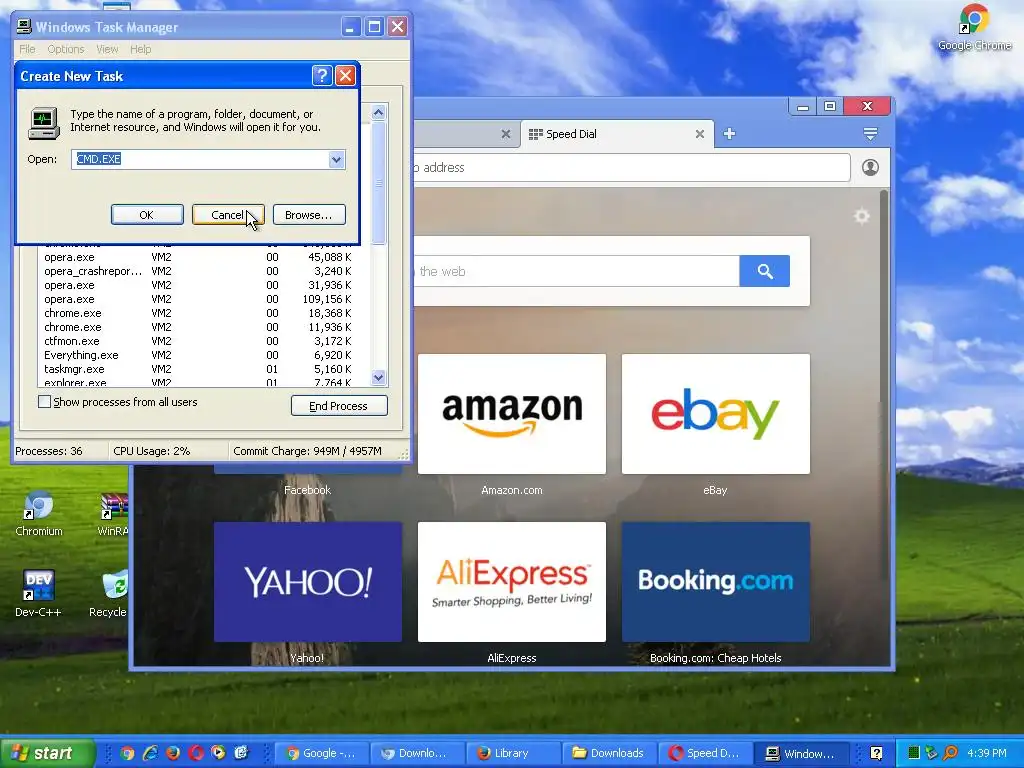Open the AliExpress speed dial tile

click(512, 582)
